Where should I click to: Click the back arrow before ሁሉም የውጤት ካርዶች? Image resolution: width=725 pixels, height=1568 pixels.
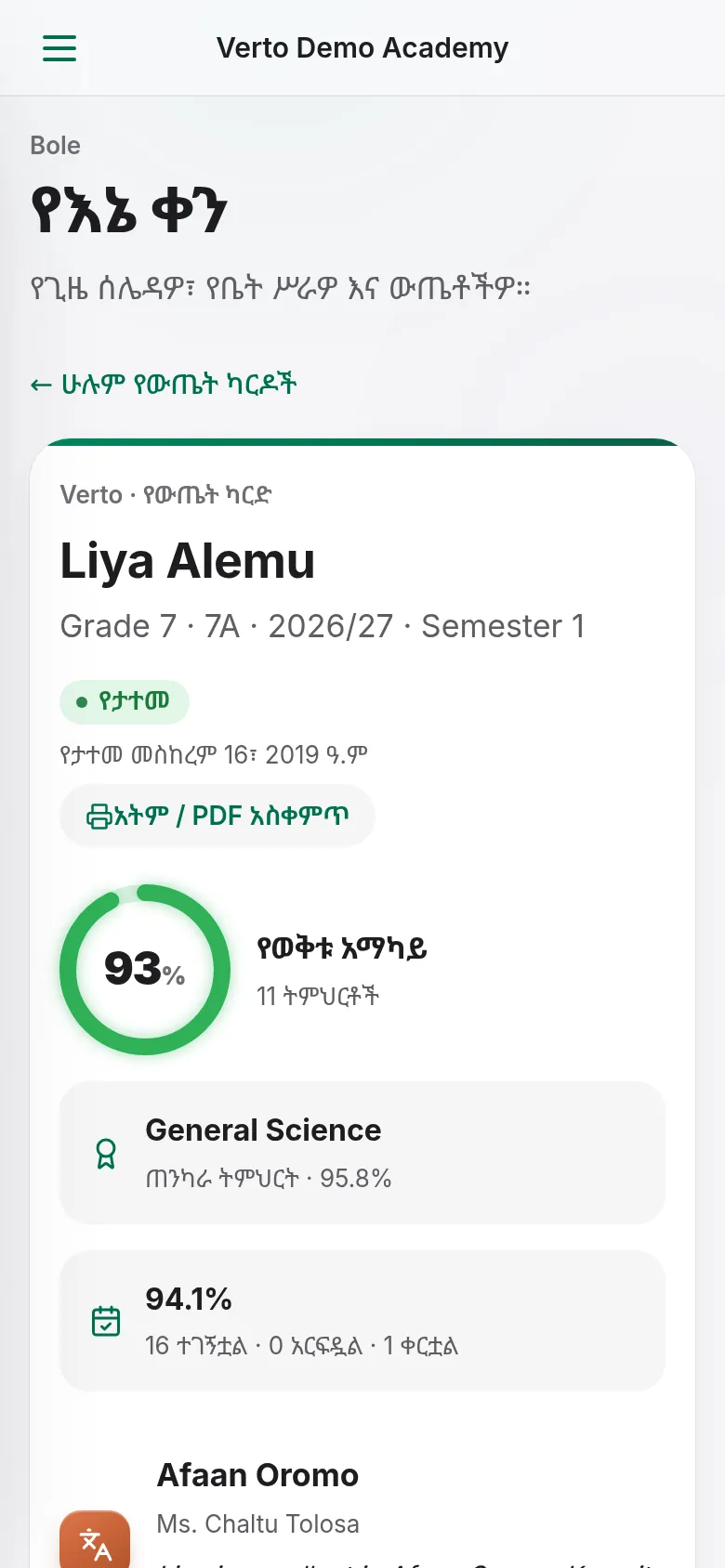click(41, 385)
